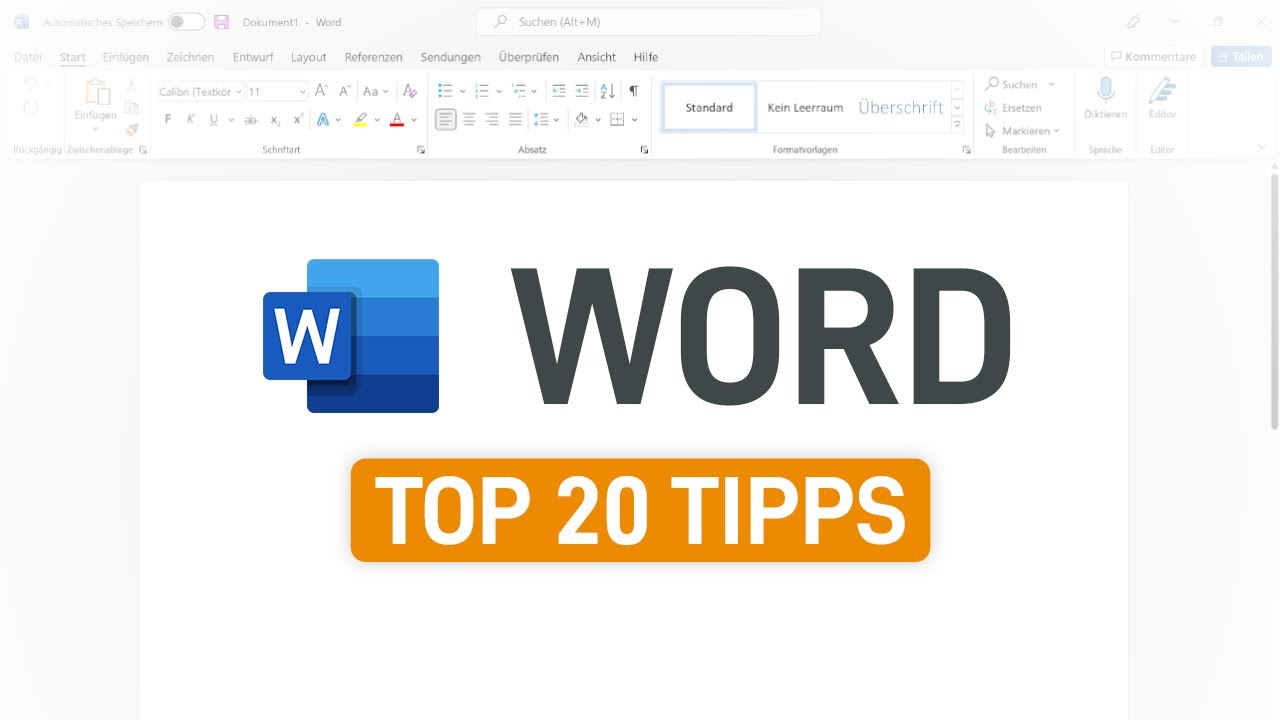Undo the last action
The image size is (1280, 720).
click(30, 84)
